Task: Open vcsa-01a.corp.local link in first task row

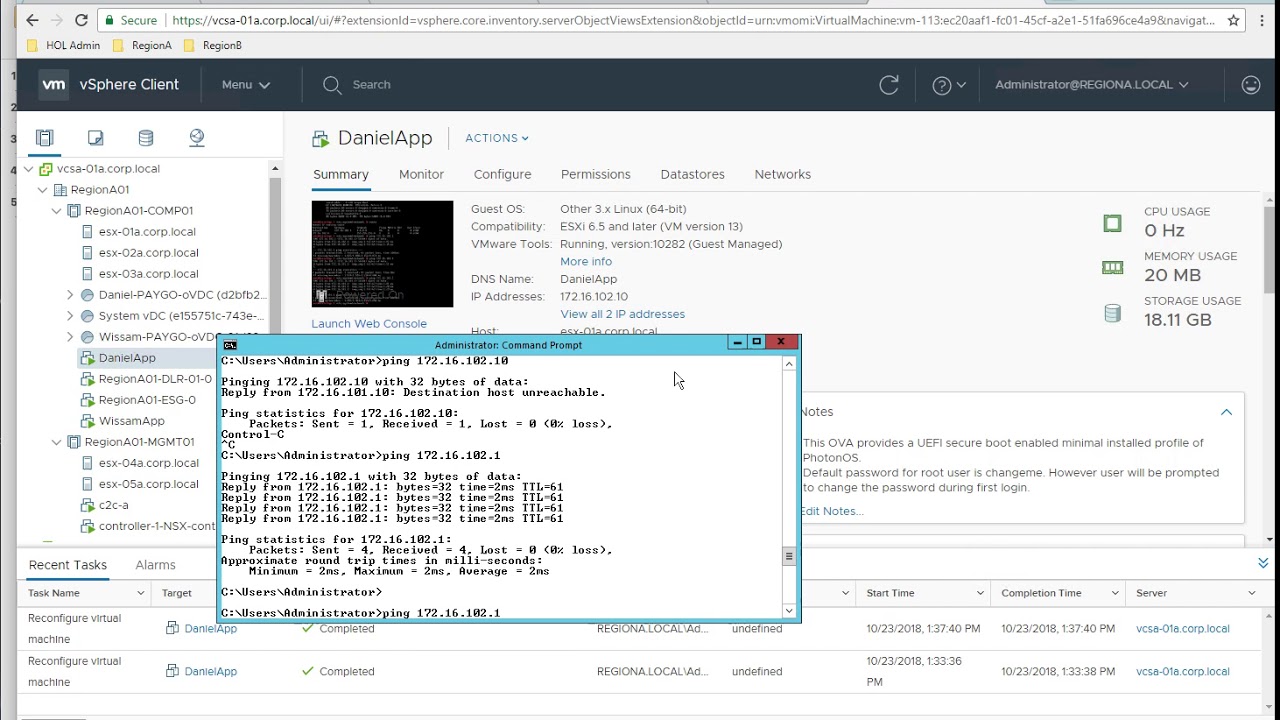Action: 1183,629
